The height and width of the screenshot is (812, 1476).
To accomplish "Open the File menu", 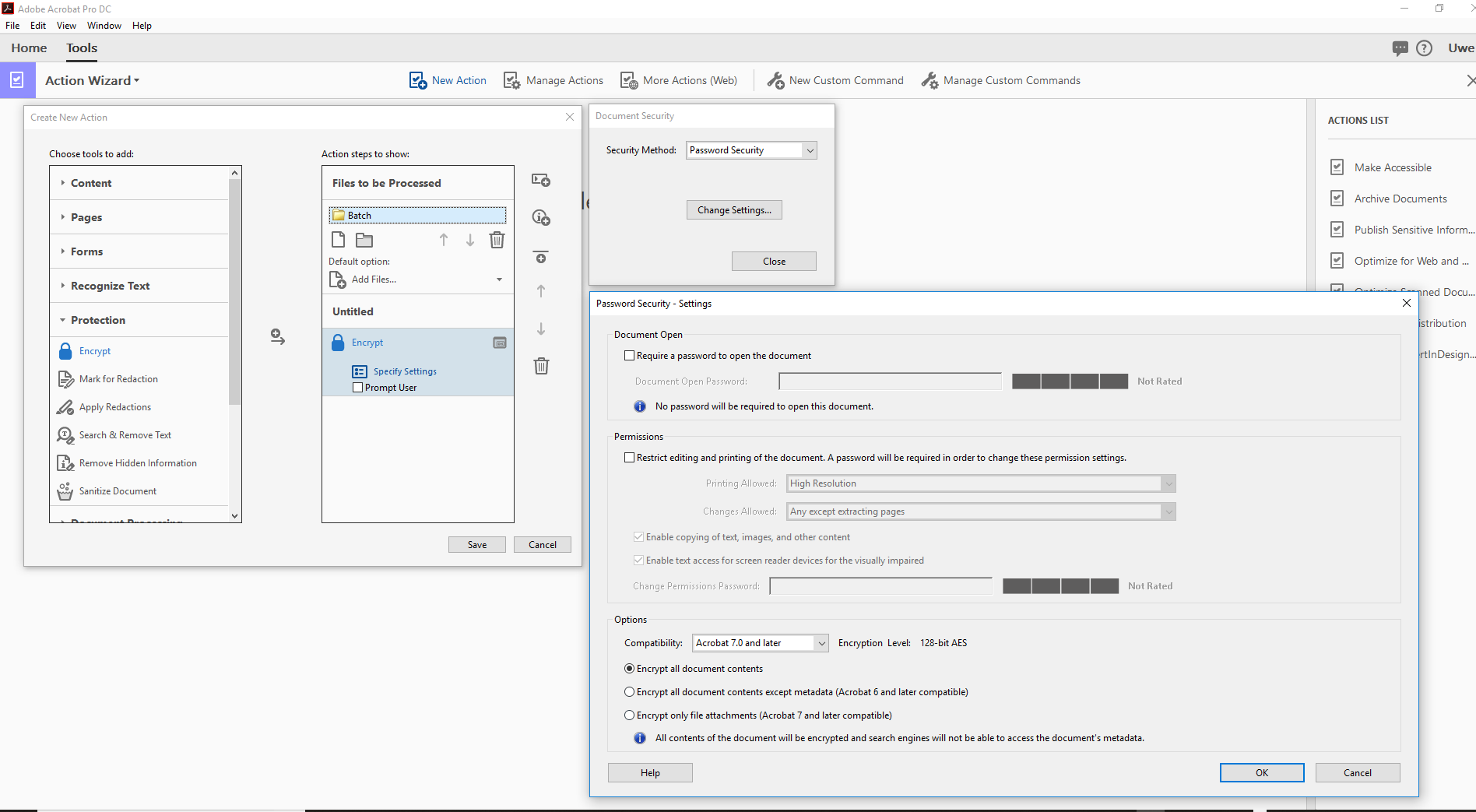I will click(x=12, y=26).
